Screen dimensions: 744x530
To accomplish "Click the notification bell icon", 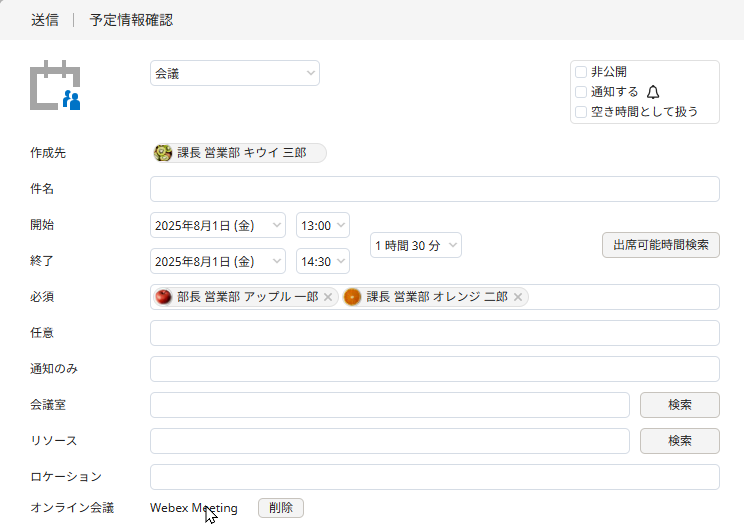I will (x=653, y=92).
